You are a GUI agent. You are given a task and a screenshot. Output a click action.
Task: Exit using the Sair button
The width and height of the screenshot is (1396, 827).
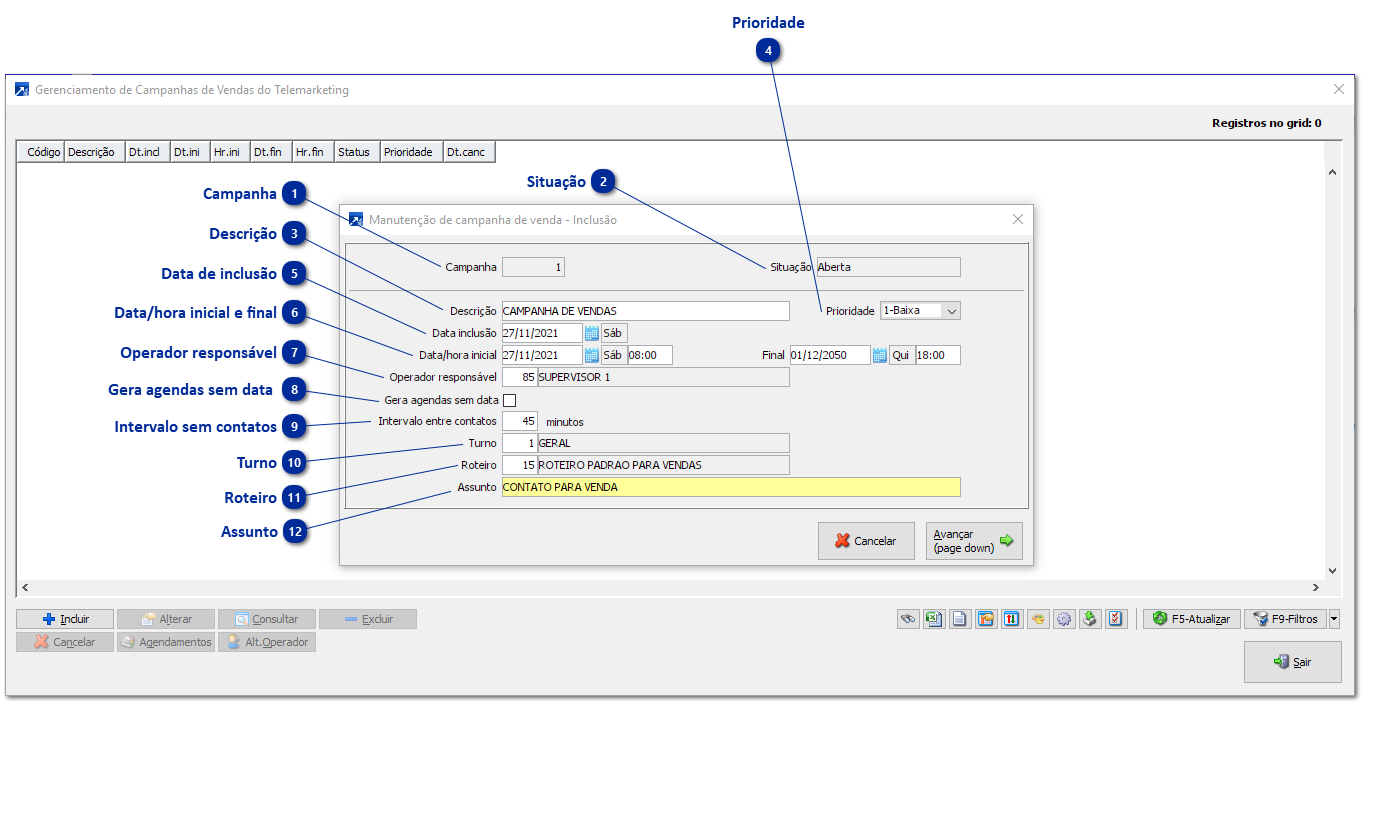[1292, 662]
